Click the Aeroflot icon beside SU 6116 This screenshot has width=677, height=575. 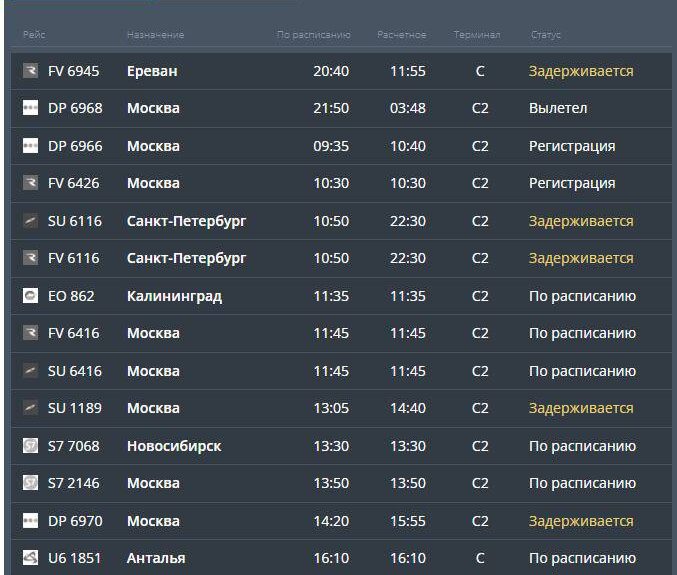(x=30, y=221)
